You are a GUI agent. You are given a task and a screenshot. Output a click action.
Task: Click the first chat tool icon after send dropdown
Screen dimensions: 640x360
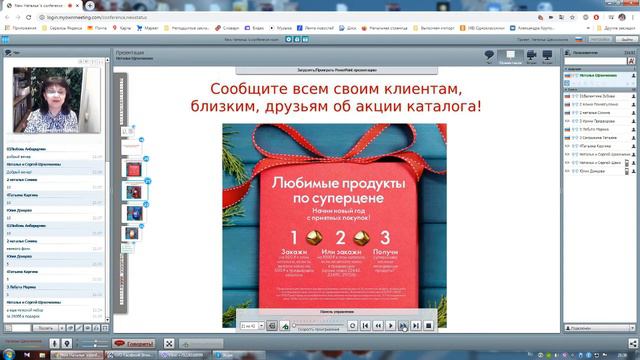[70, 328]
